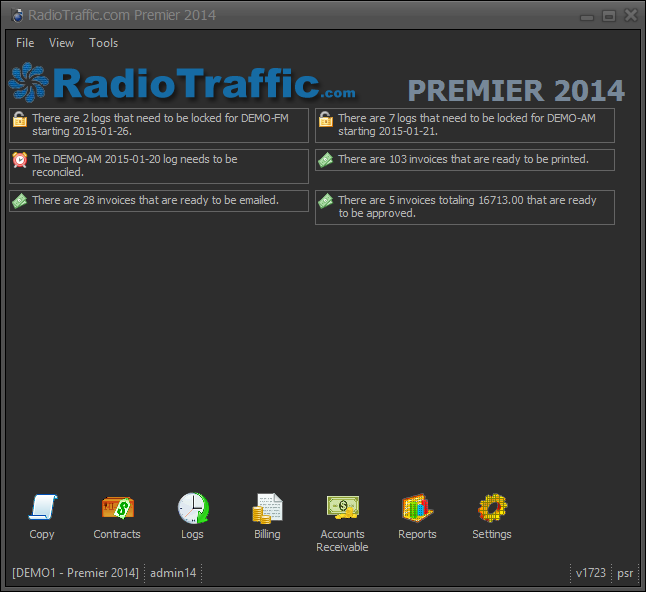Viewport: 646px width, 592px height.
Task: Minimize the RadioTraffic window
Action: 587,16
